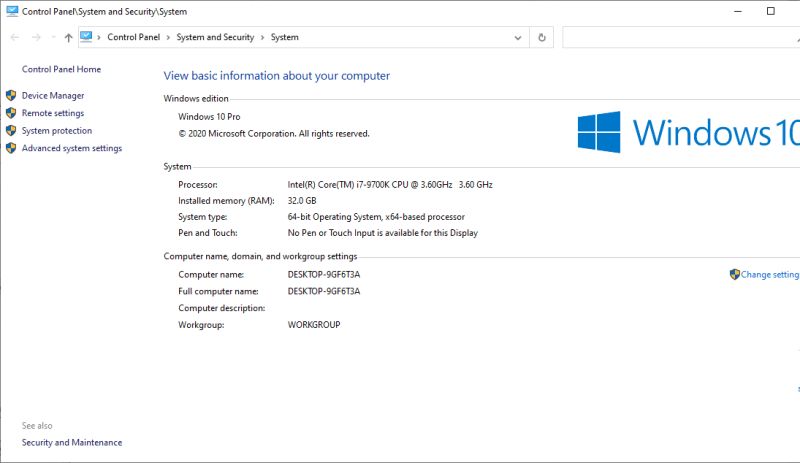Expand chevron after System and Security breadcrumb
The width and height of the screenshot is (800, 463).
point(262,37)
